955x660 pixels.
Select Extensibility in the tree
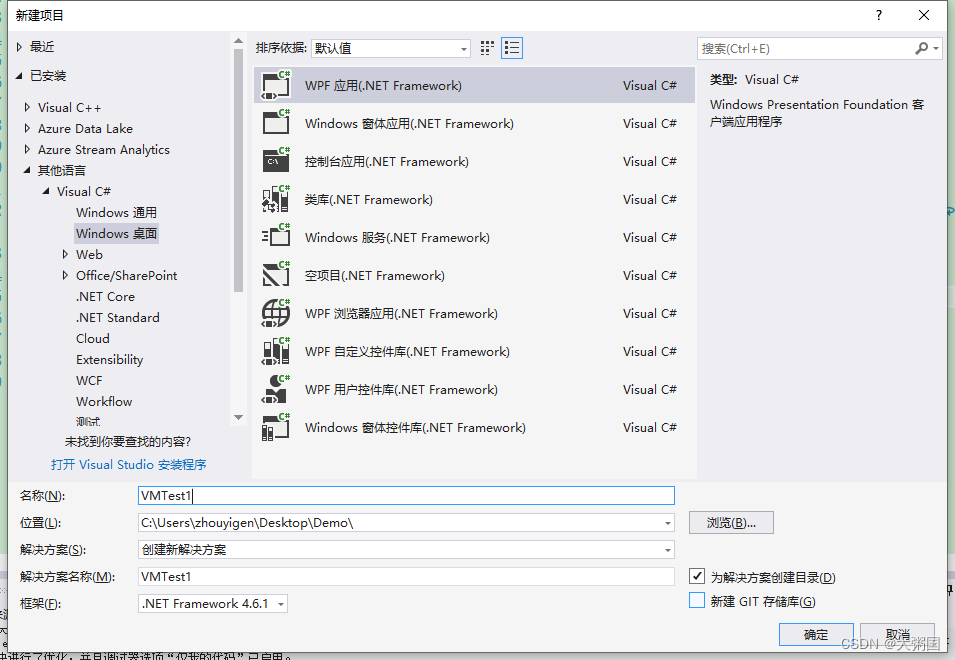point(110,360)
